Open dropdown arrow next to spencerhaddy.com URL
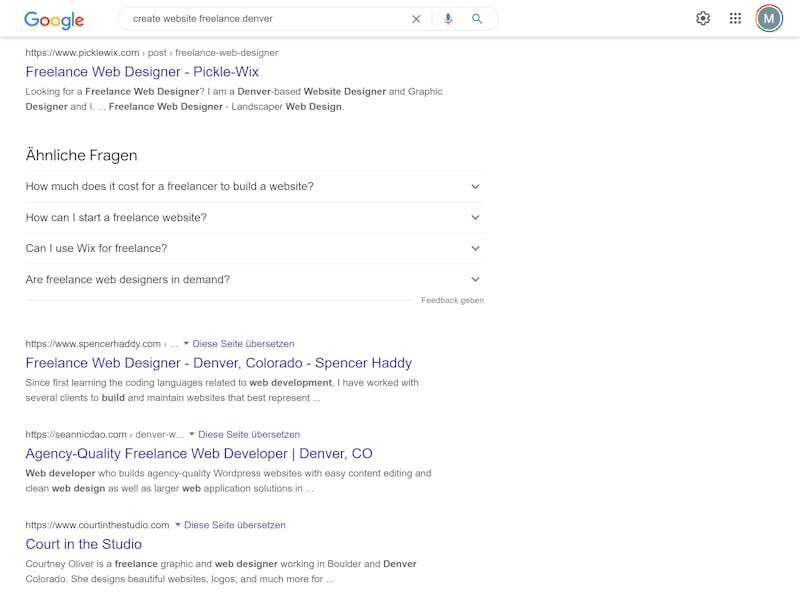Screen dimensions: 800x600 coord(186,343)
